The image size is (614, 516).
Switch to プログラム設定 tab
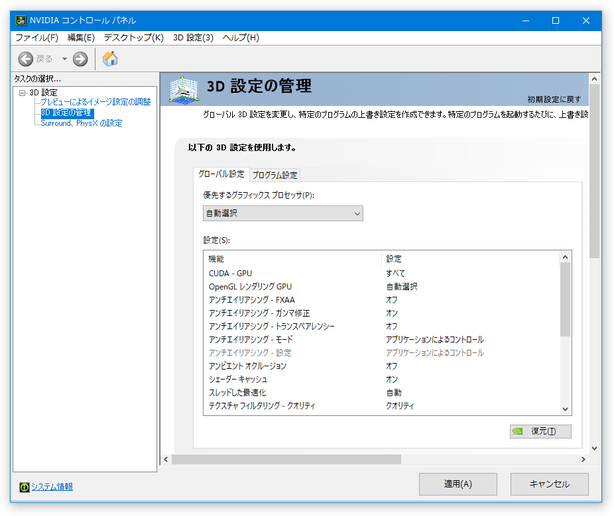[275, 175]
